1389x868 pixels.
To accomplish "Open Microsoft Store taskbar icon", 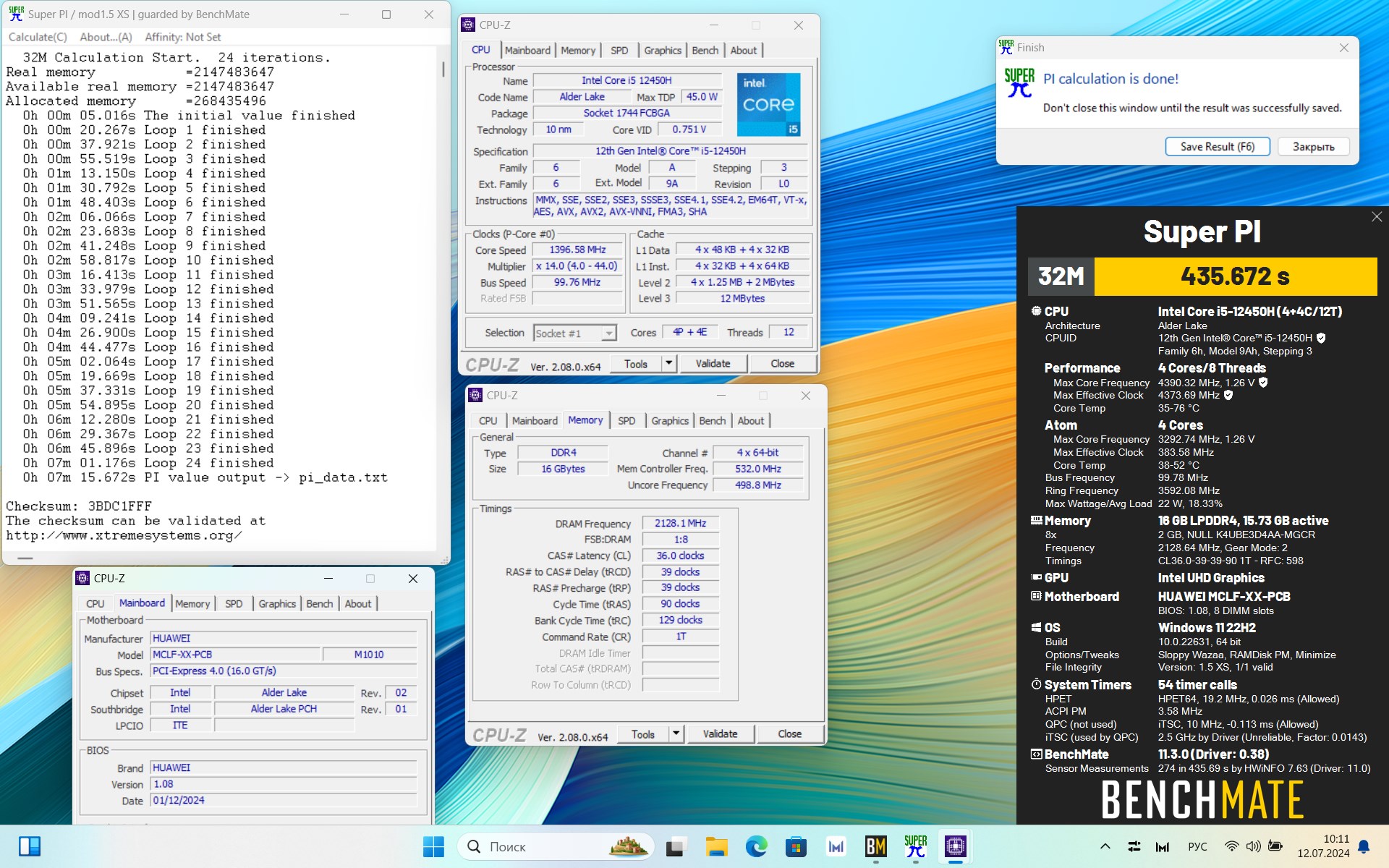I will pyautogui.click(x=796, y=846).
